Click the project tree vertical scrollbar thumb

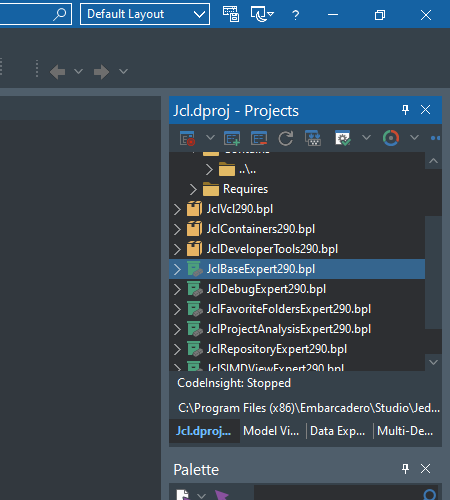tap(433, 273)
